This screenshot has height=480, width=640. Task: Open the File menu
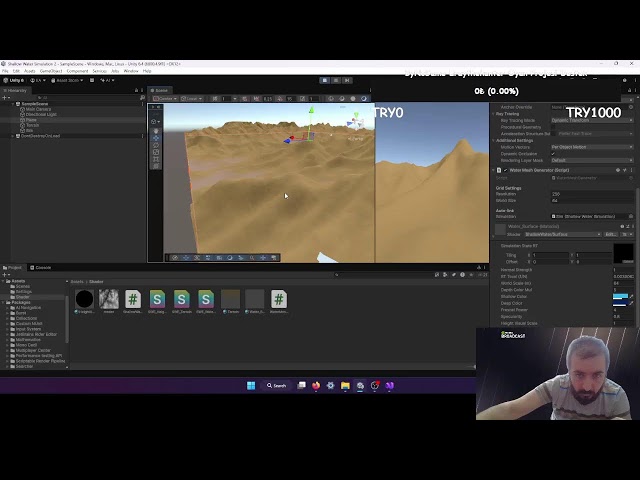[5, 71]
